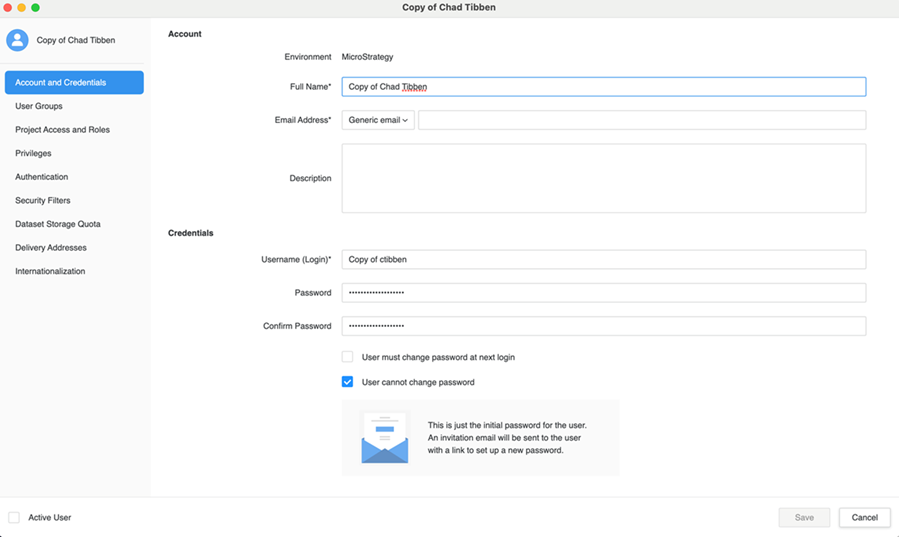Click the user avatar icon in sidebar
The width and height of the screenshot is (899, 537).
pyautogui.click(x=17, y=40)
